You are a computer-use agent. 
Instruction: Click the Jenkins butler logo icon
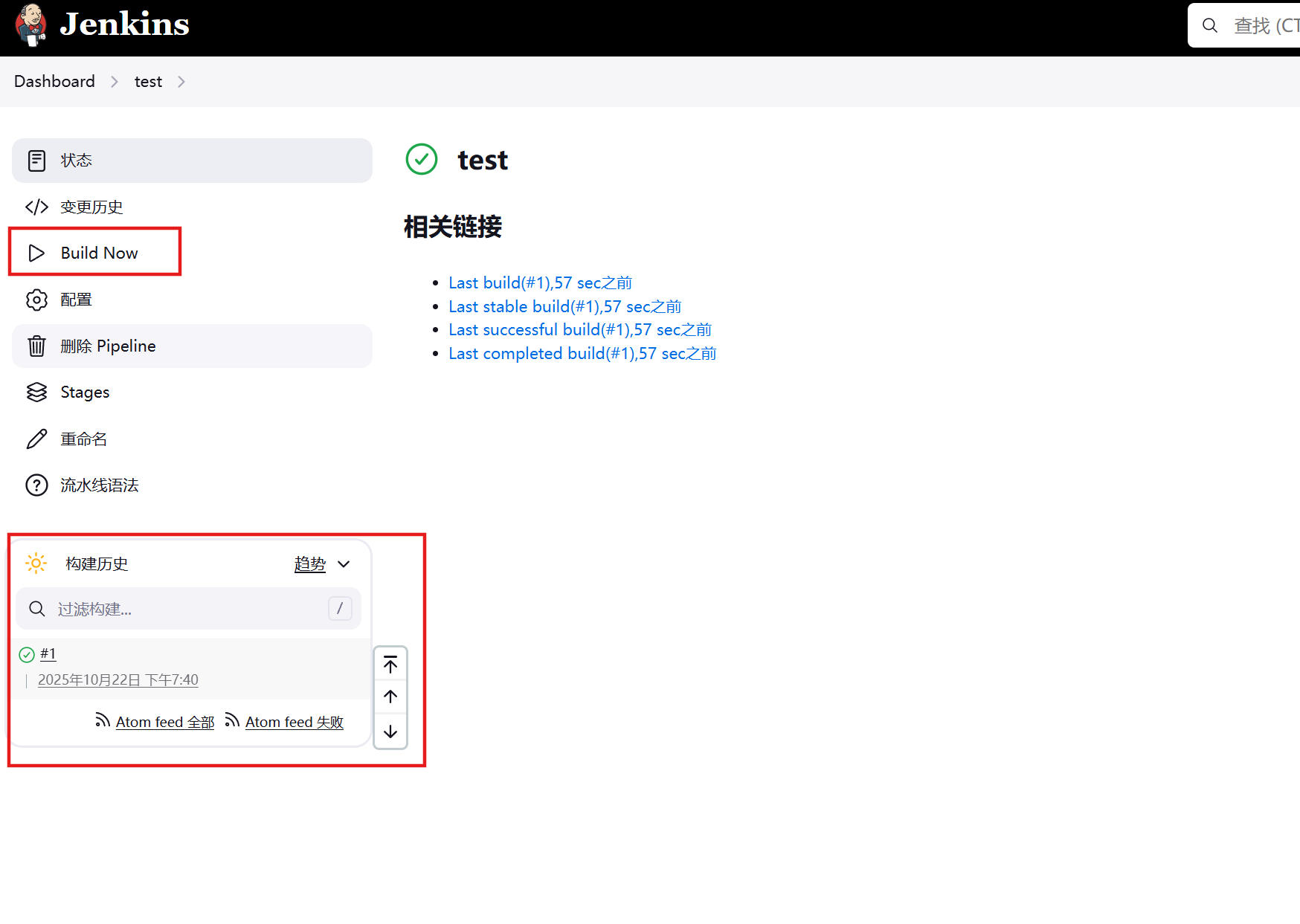click(x=31, y=25)
